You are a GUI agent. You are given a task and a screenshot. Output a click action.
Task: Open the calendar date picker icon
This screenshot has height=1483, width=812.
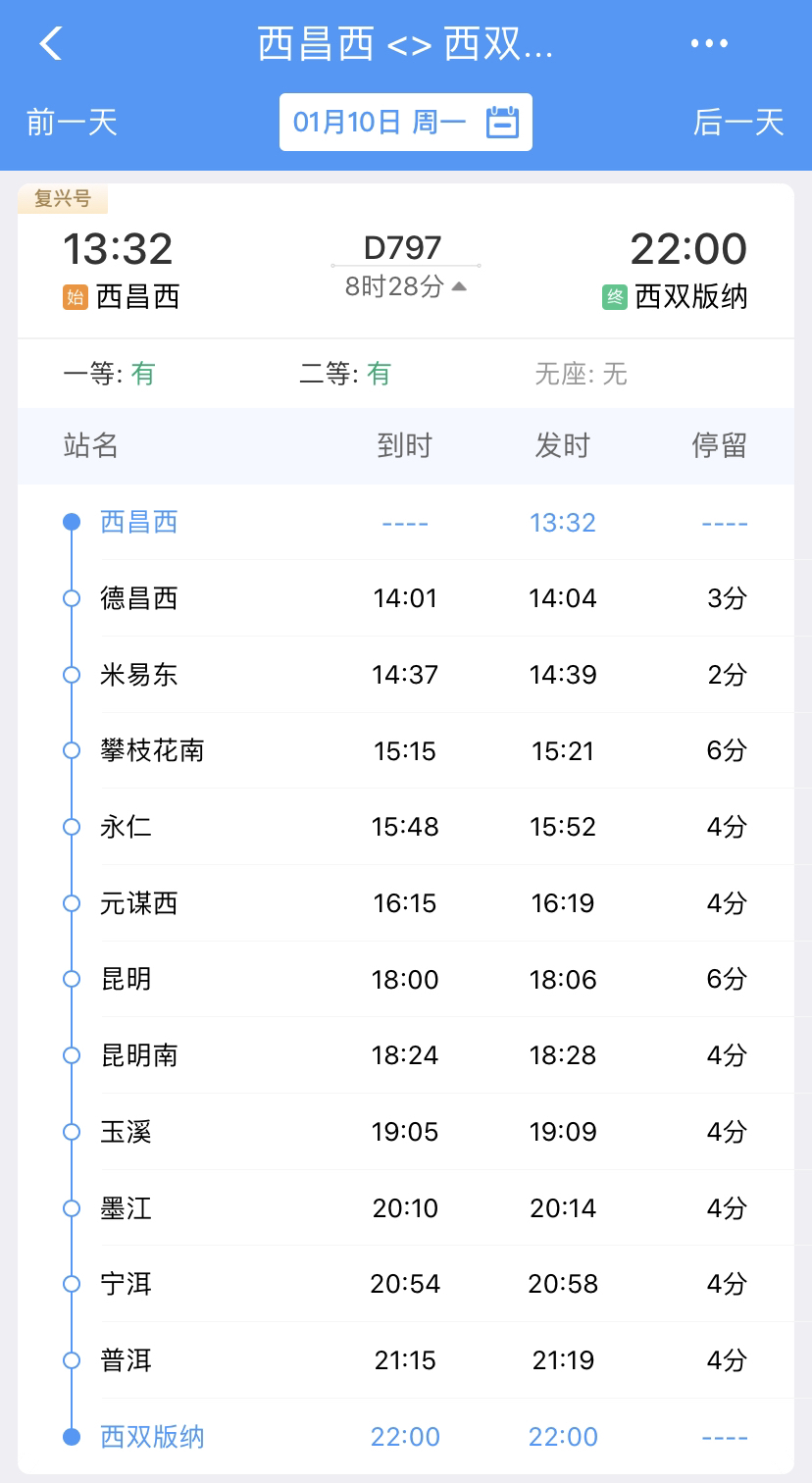(502, 123)
